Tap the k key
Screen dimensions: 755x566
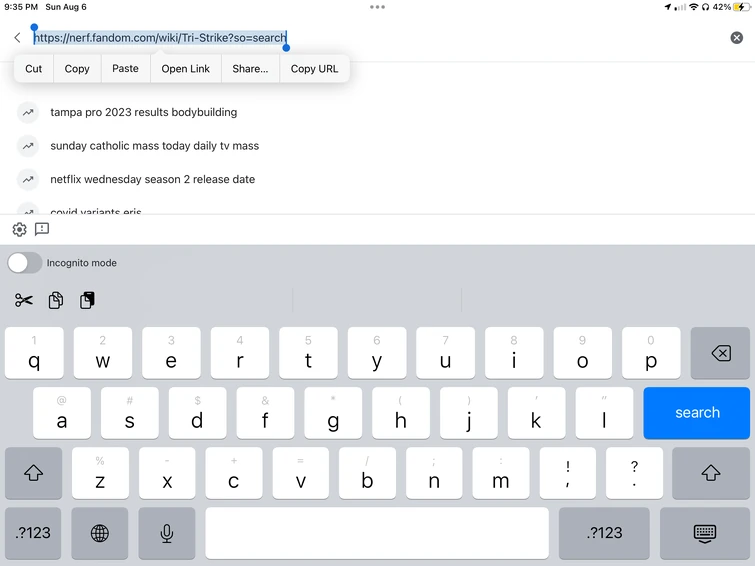(536, 413)
